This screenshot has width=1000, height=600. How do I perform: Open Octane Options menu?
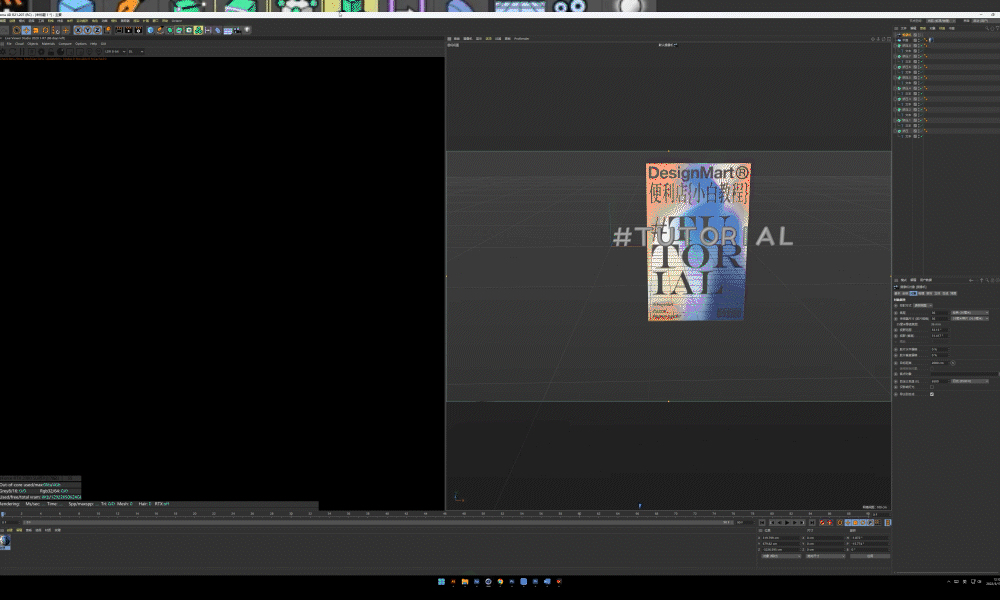(x=81, y=43)
